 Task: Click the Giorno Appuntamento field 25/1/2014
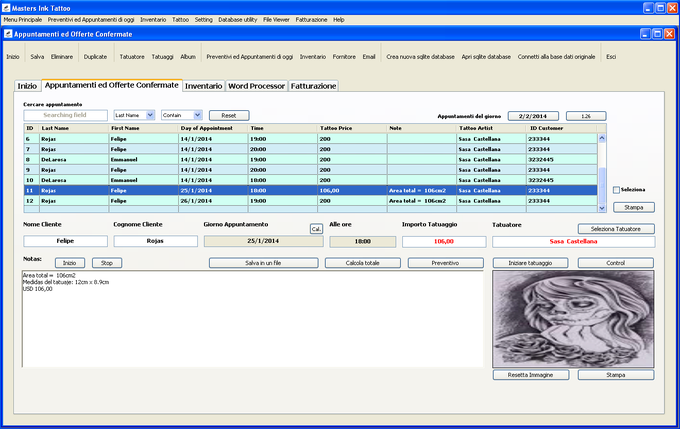[263, 241]
